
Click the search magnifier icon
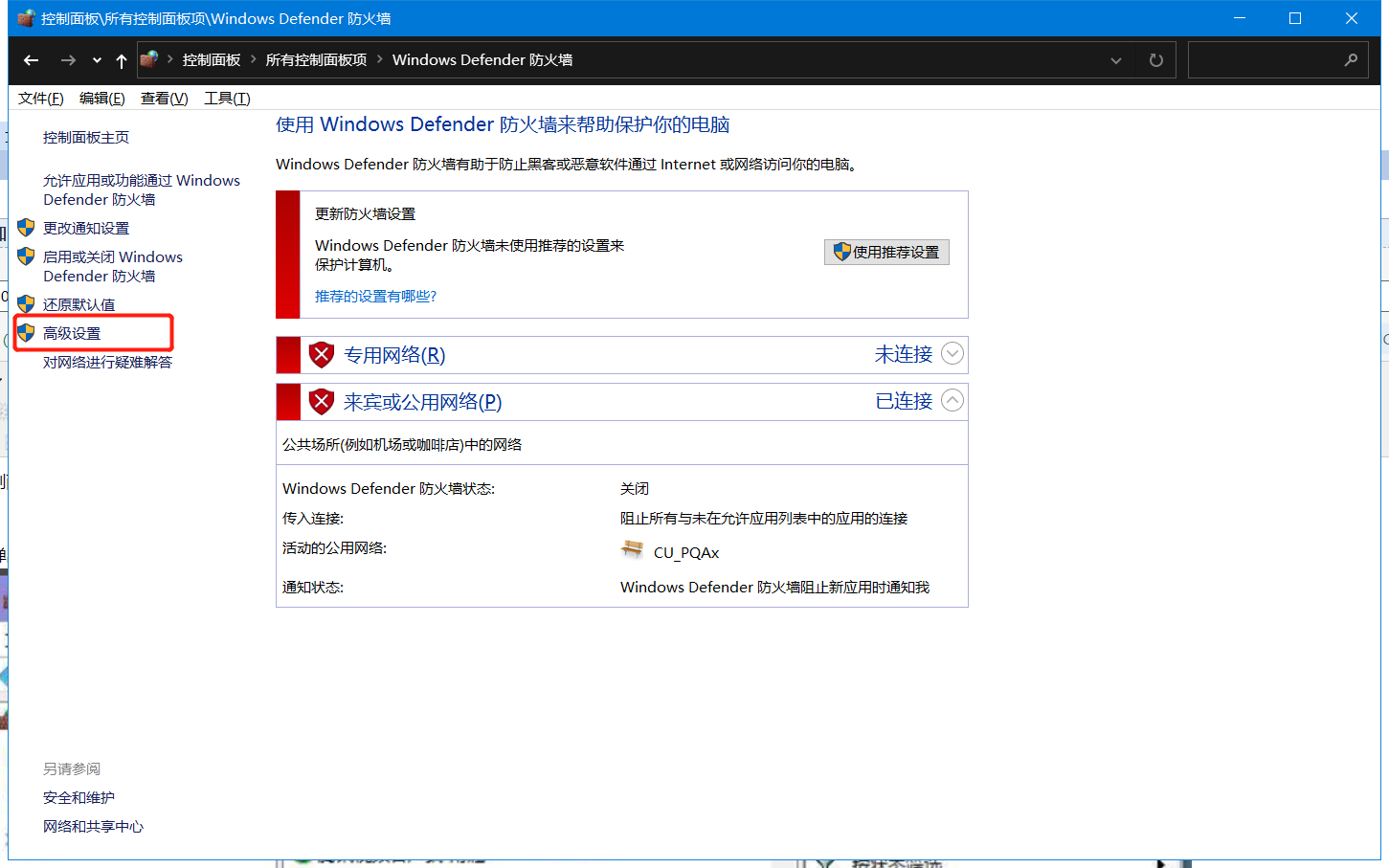click(x=1351, y=60)
